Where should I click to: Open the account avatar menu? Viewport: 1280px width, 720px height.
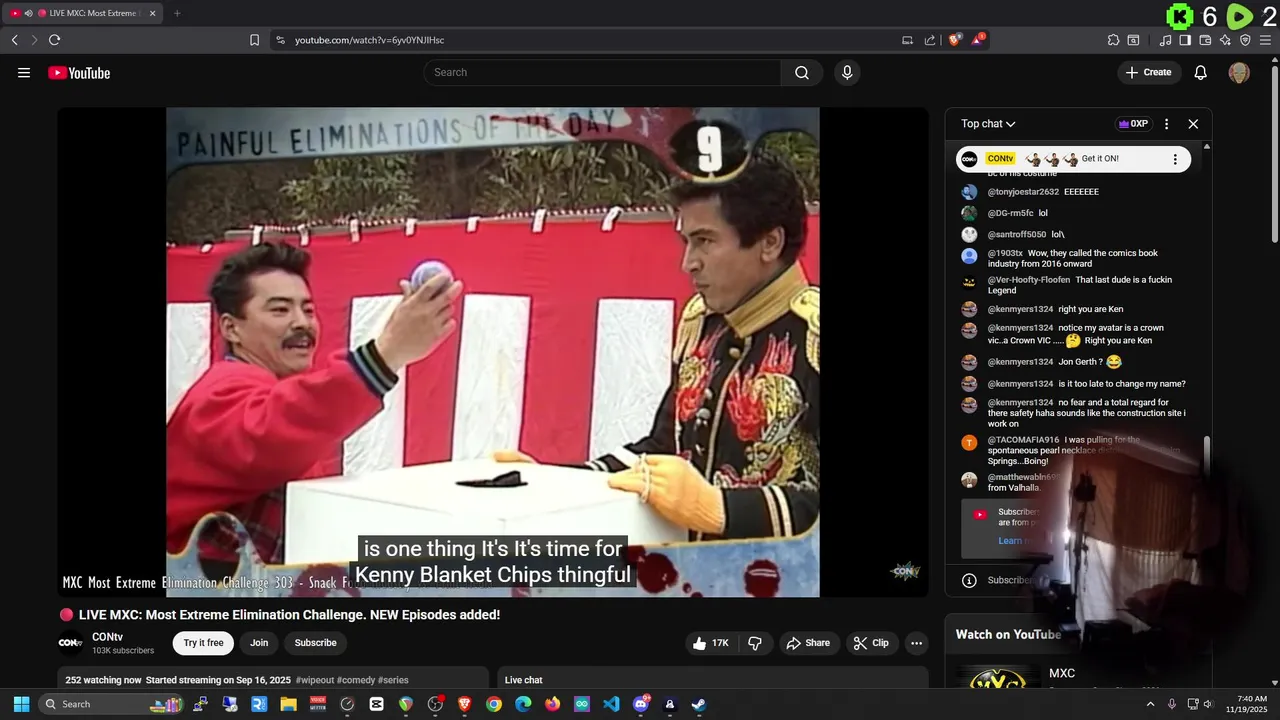[x=1239, y=73]
